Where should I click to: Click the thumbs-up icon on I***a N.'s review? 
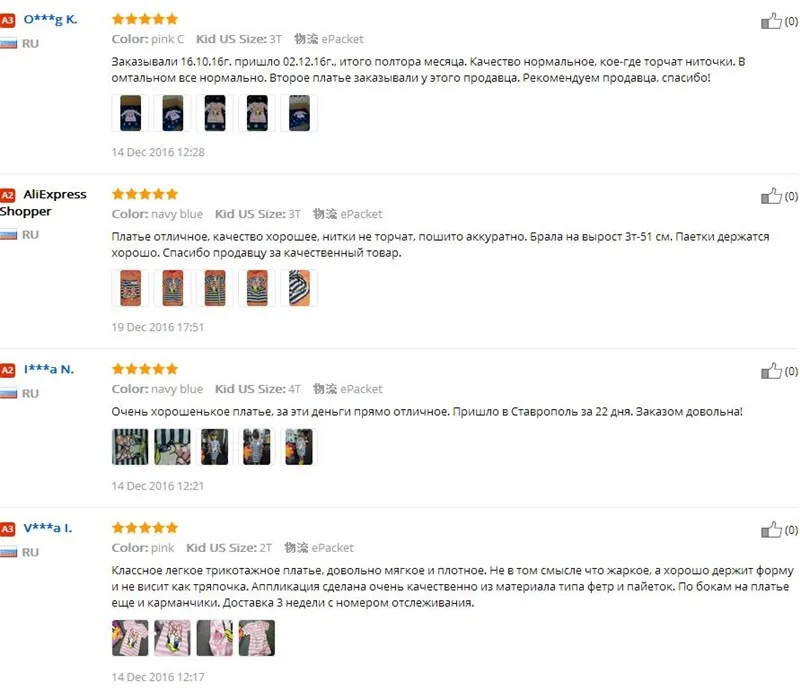point(771,371)
